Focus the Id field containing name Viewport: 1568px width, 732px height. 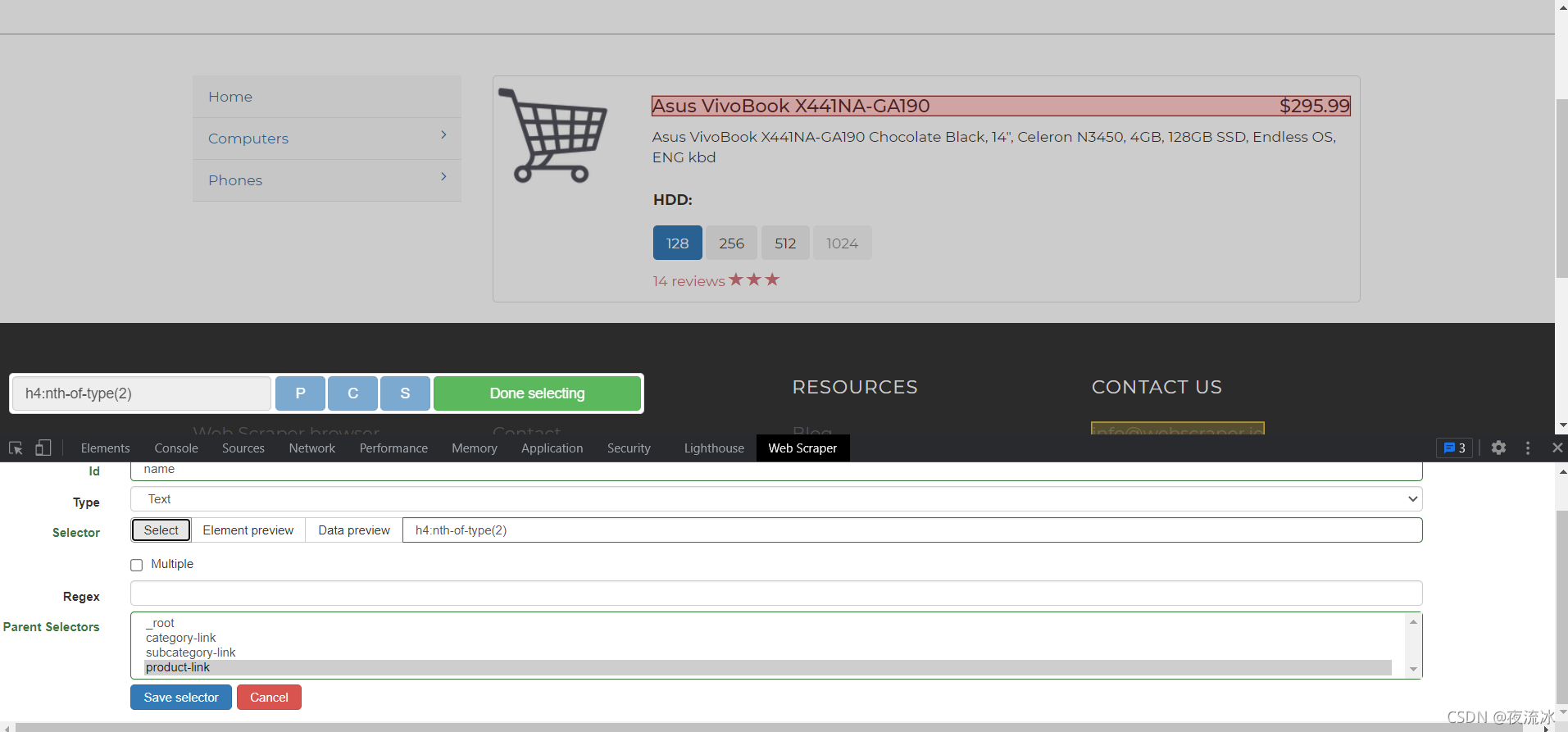point(776,471)
